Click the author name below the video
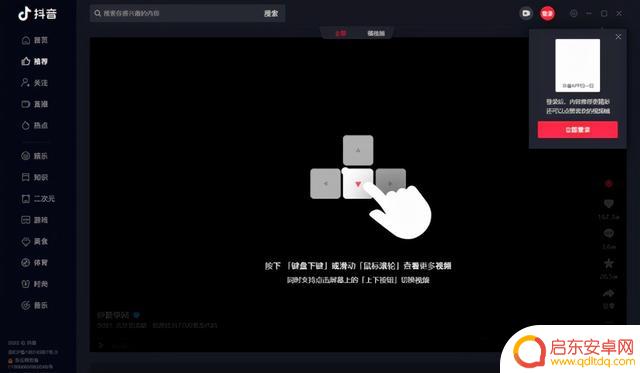Image resolution: width=640 pixels, height=373 pixels. [x=113, y=315]
